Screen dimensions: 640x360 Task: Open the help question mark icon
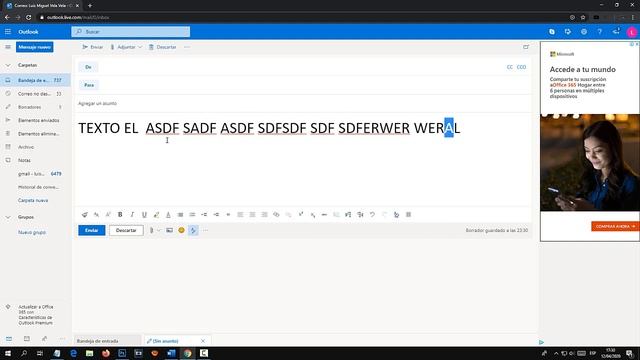click(600, 31)
